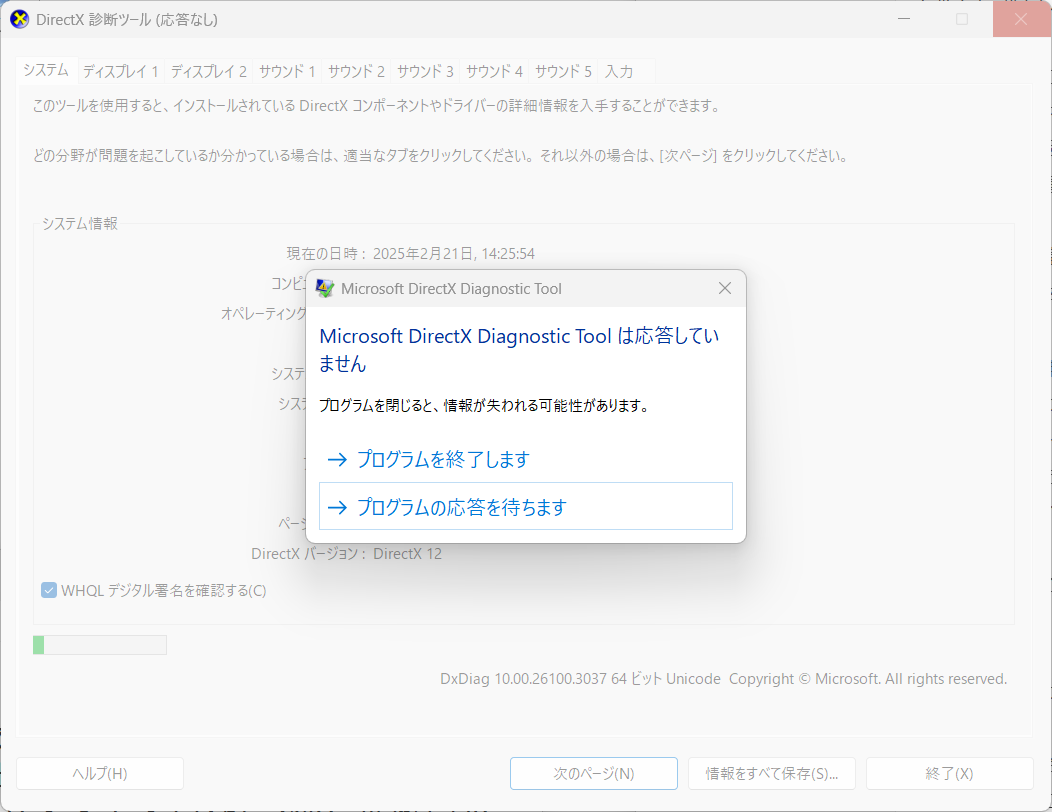The image size is (1052, 812).
Task: Click the dialog's Microsoft DirectX Diagnostic Tool icon
Action: click(325, 289)
